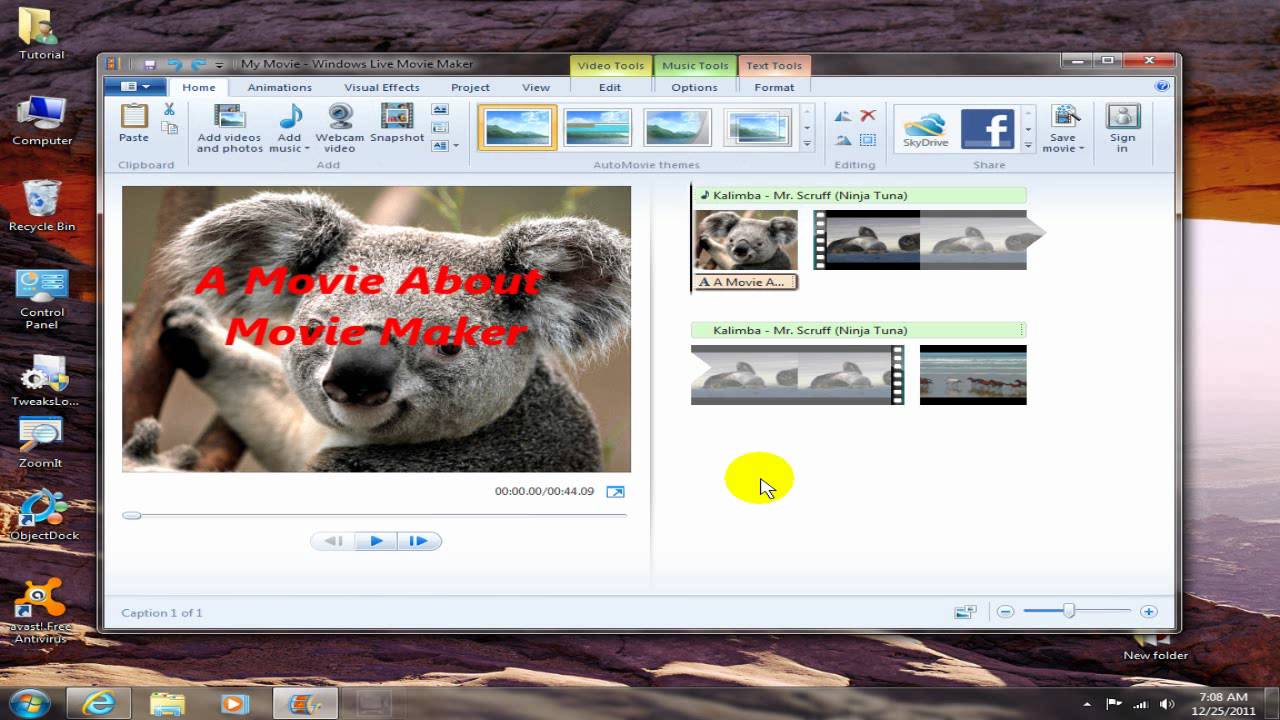This screenshot has width=1280, height=720.
Task: Zoom in the timeline with plus button
Action: pyautogui.click(x=1148, y=612)
